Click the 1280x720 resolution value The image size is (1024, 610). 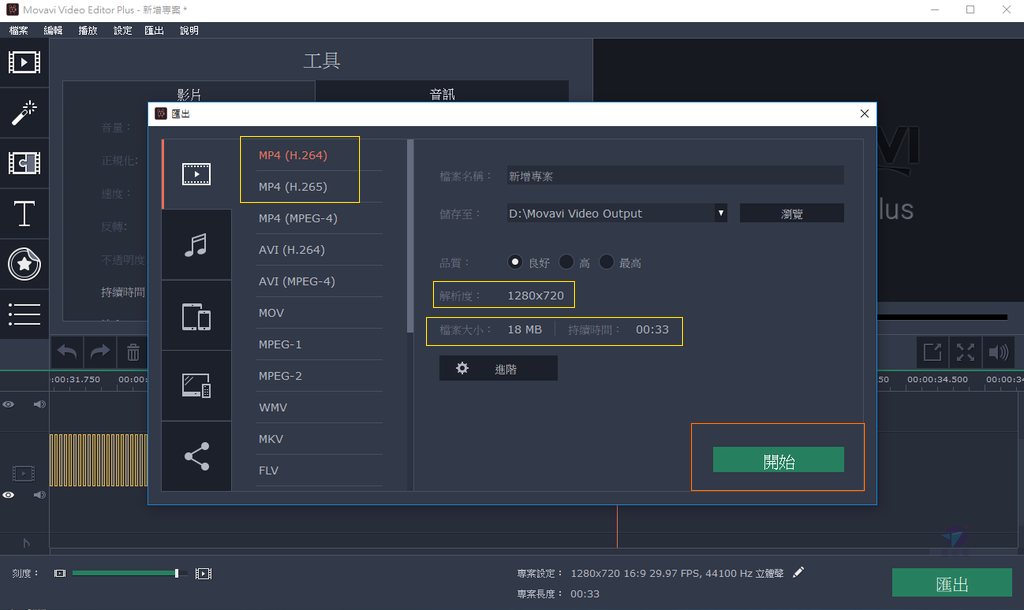(x=536, y=295)
